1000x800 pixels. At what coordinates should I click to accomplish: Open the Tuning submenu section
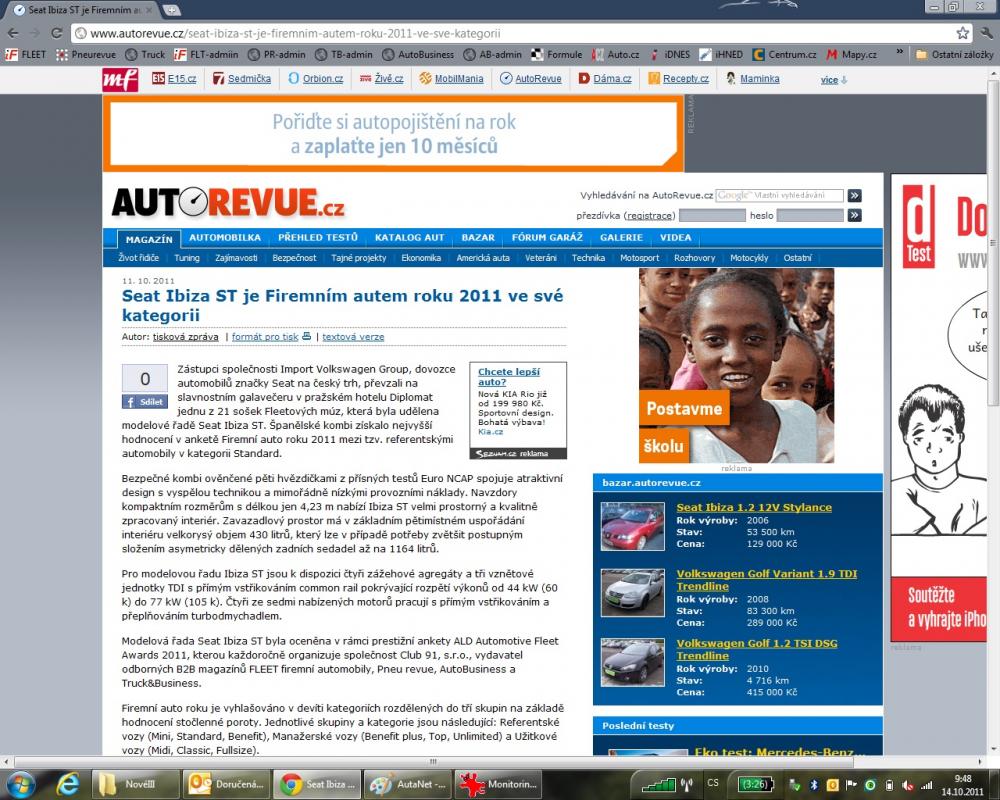click(x=187, y=258)
